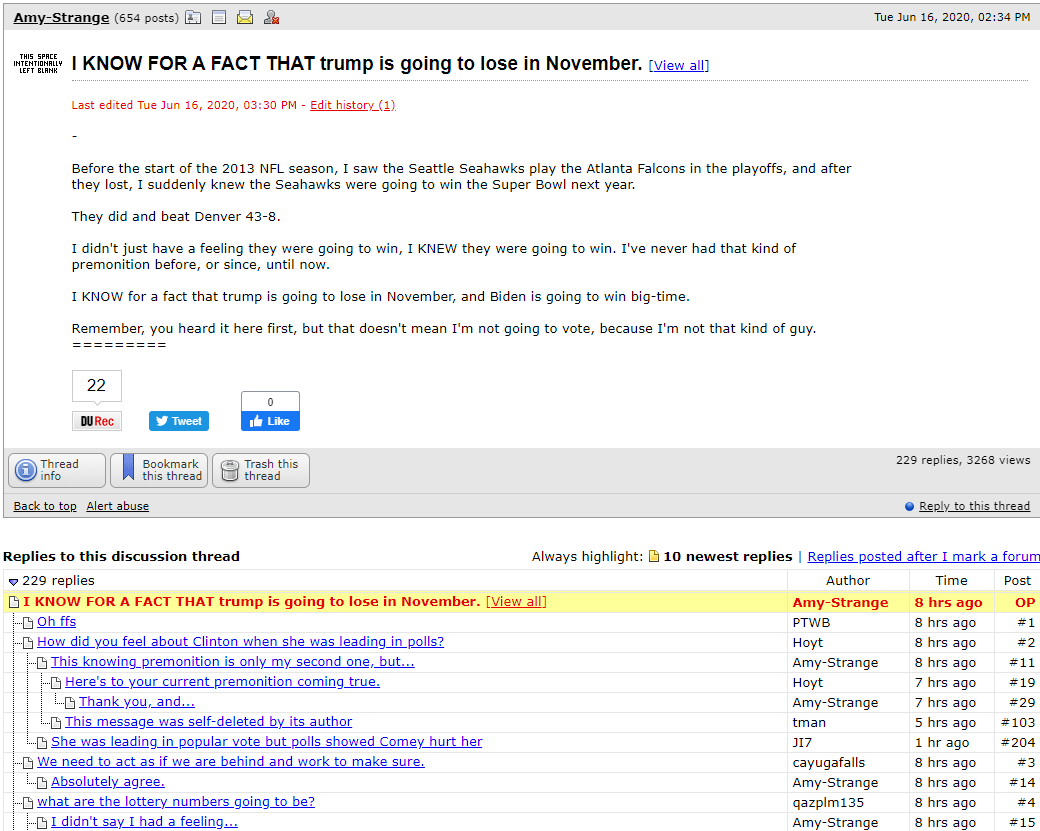1040x831 pixels.
Task: Click the DU Rec recommend button
Action: [97, 421]
